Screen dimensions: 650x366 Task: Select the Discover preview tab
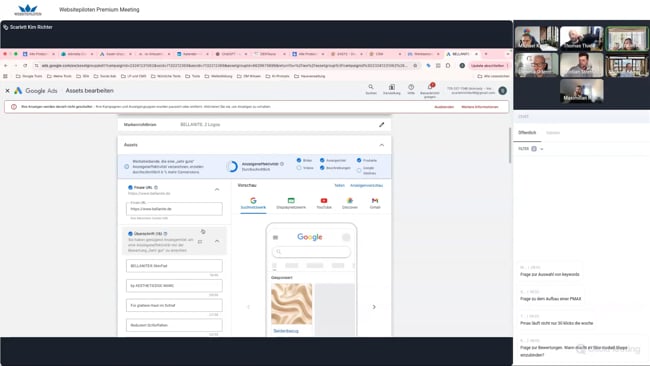(350, 203)
